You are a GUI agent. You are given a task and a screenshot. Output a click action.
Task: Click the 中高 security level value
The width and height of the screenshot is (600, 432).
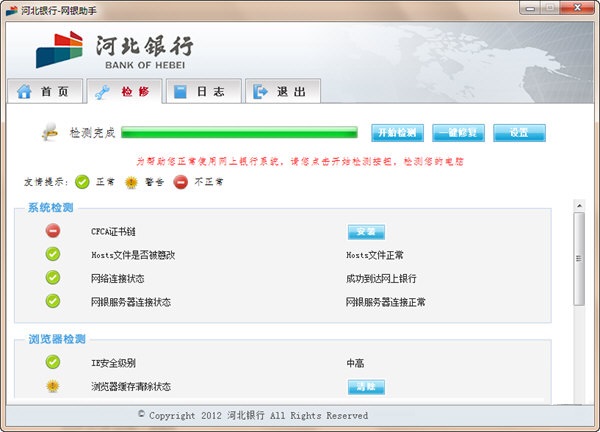click(x=355, y=363)
